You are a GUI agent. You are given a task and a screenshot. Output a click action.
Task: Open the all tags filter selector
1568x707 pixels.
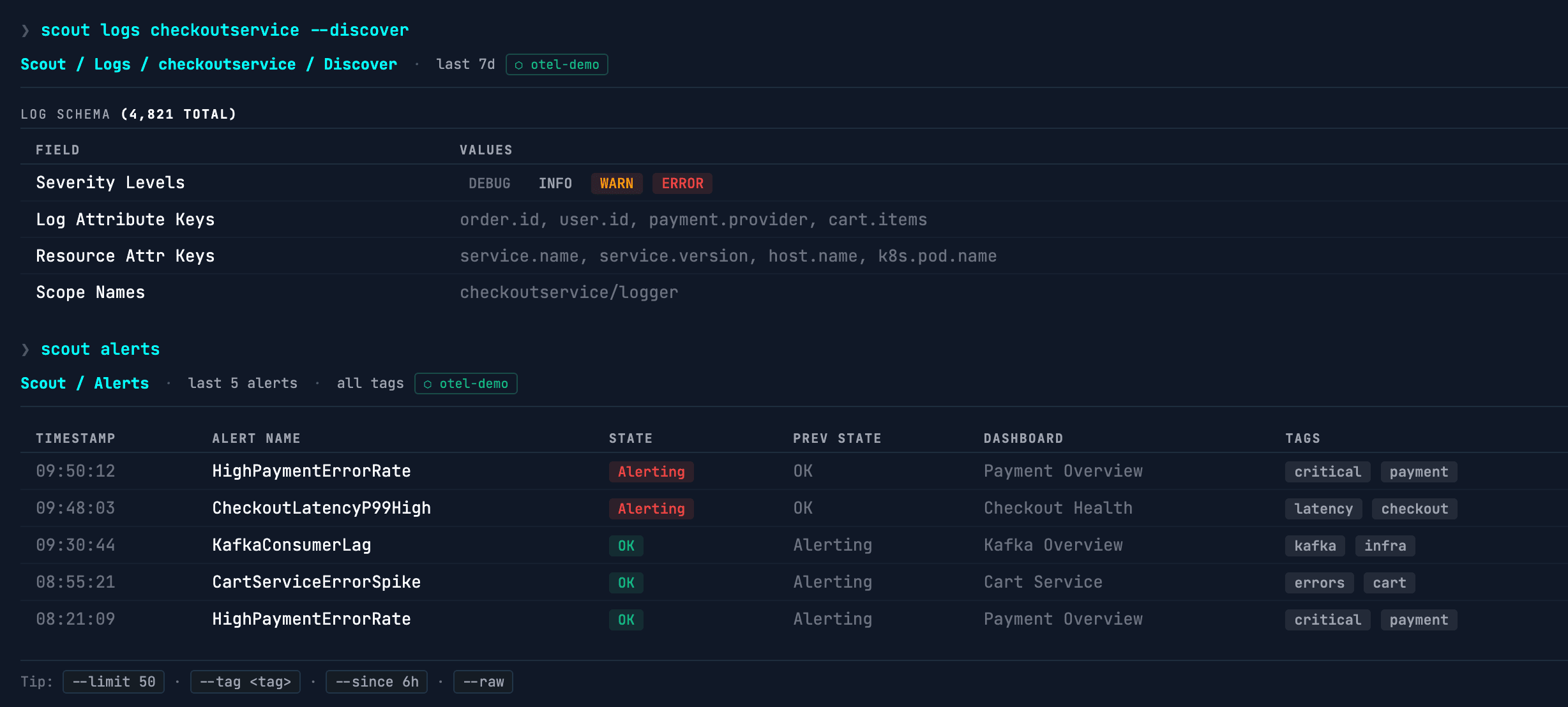point(370,383)
